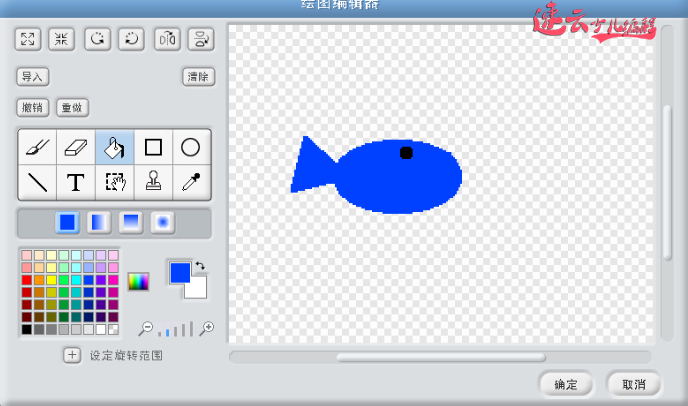Select the eraser tool
This screenshot has width=688, height=406.
click(76, 148)
